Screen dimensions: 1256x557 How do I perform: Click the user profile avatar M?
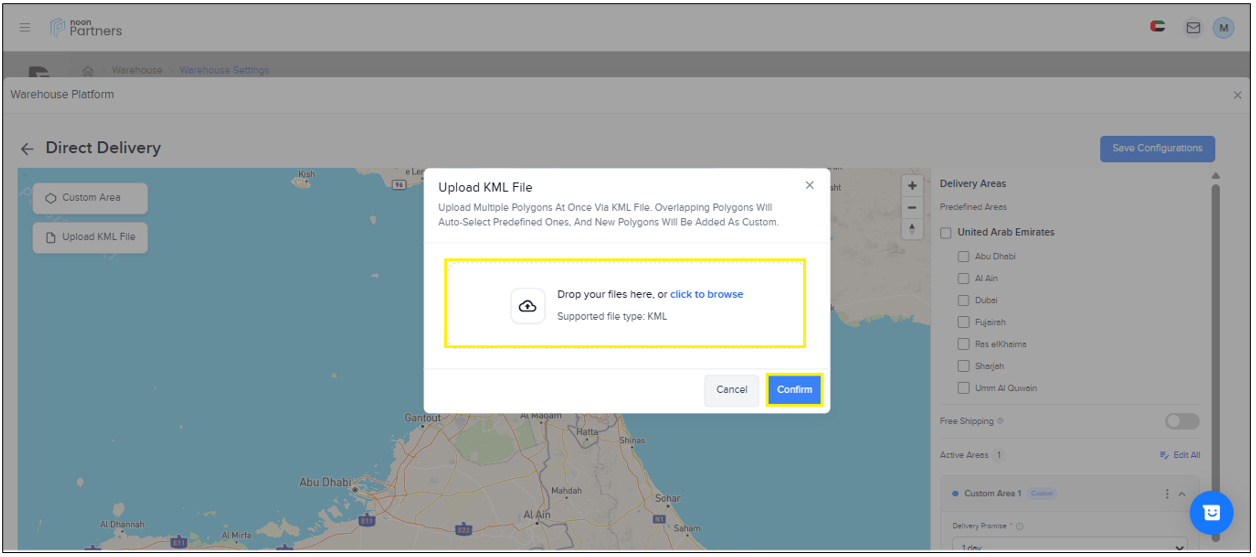pos(1223,28)
